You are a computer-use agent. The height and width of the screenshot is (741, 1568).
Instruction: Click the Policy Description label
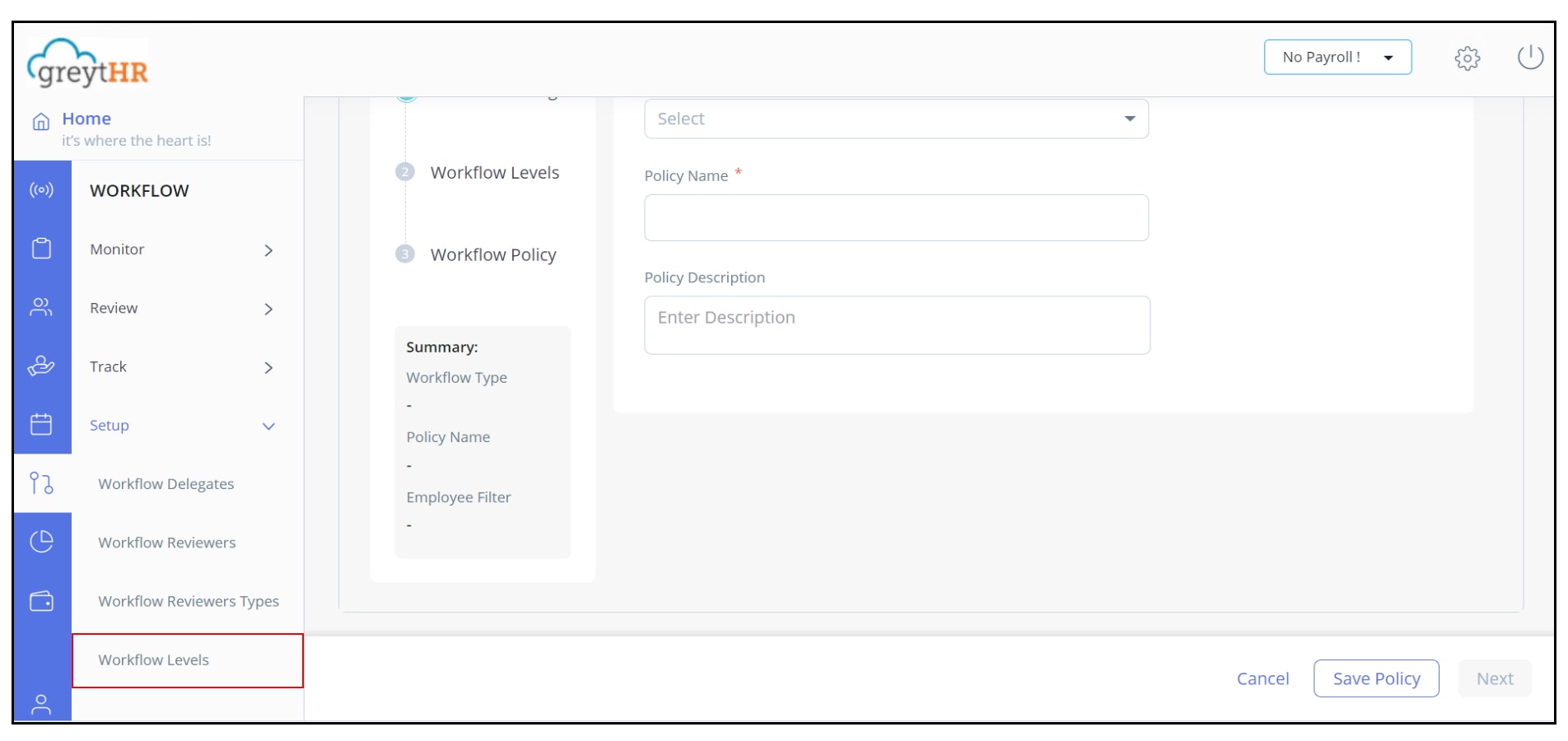[705, 277]
